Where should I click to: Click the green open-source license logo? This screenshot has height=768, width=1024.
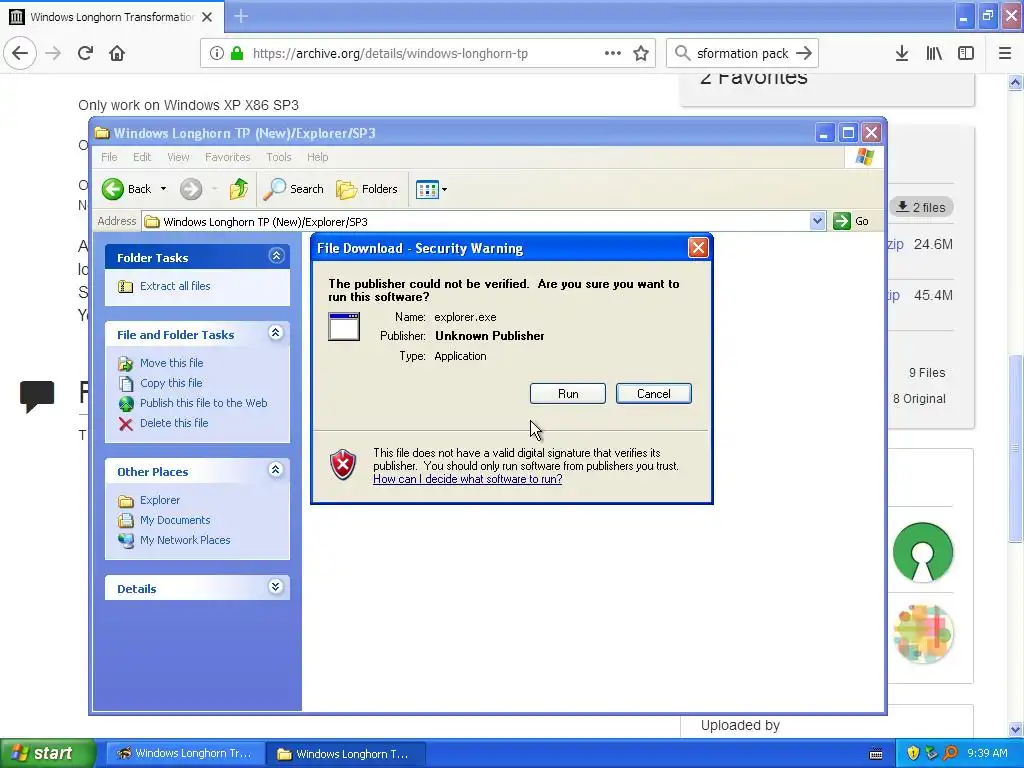(923, 552)
